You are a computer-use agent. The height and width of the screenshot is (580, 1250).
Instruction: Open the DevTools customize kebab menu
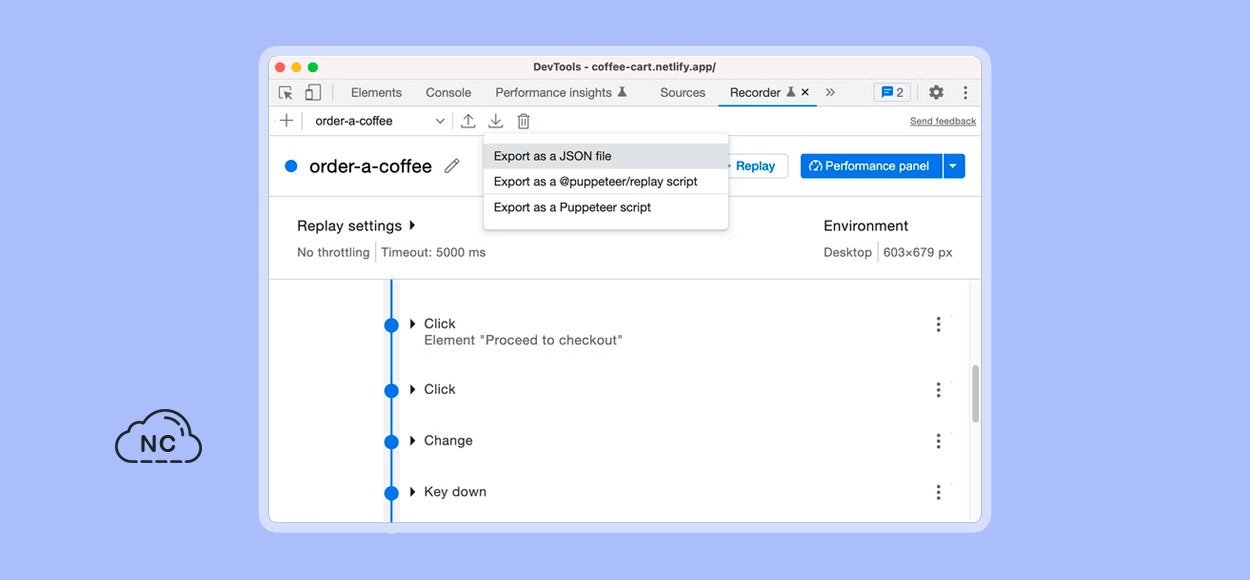[965, 92]
